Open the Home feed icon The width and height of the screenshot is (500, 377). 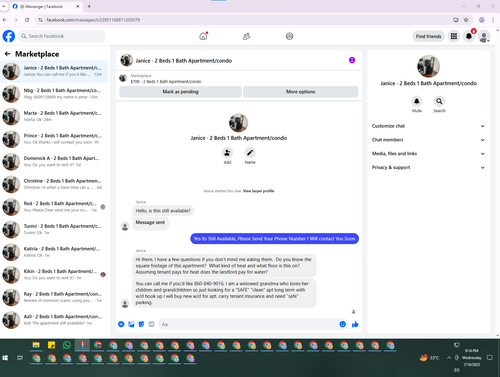click(203, 36)
